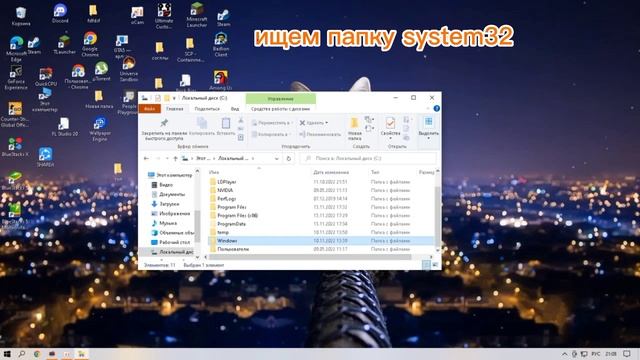Click Pin to Quick Access ribbon icon

click(x=164, y=129)
